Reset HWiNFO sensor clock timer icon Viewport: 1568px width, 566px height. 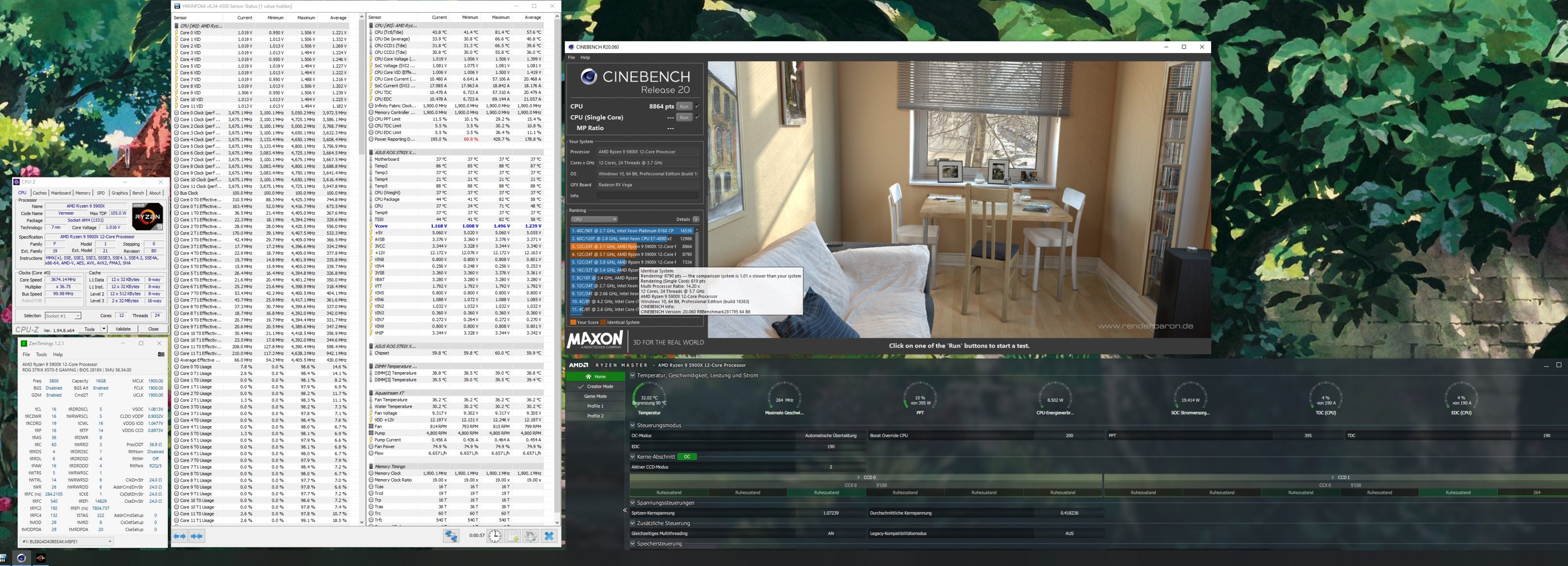click(x=495, y=535)
